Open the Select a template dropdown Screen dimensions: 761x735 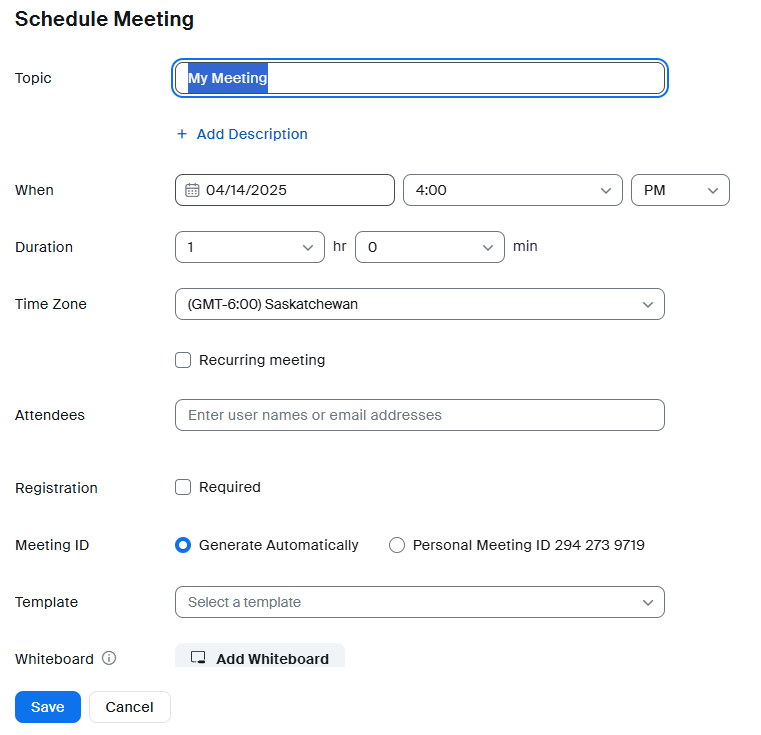point(420,602)
